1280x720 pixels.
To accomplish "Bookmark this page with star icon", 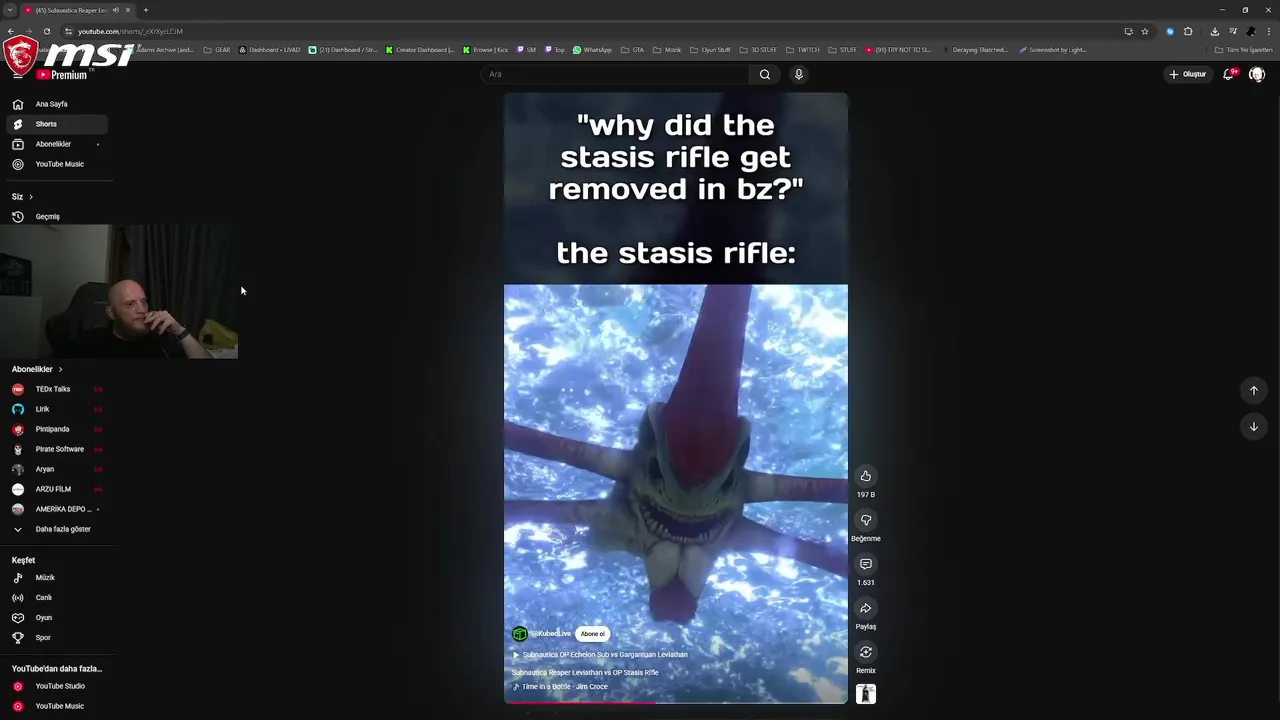I will tap(1145, 31).
